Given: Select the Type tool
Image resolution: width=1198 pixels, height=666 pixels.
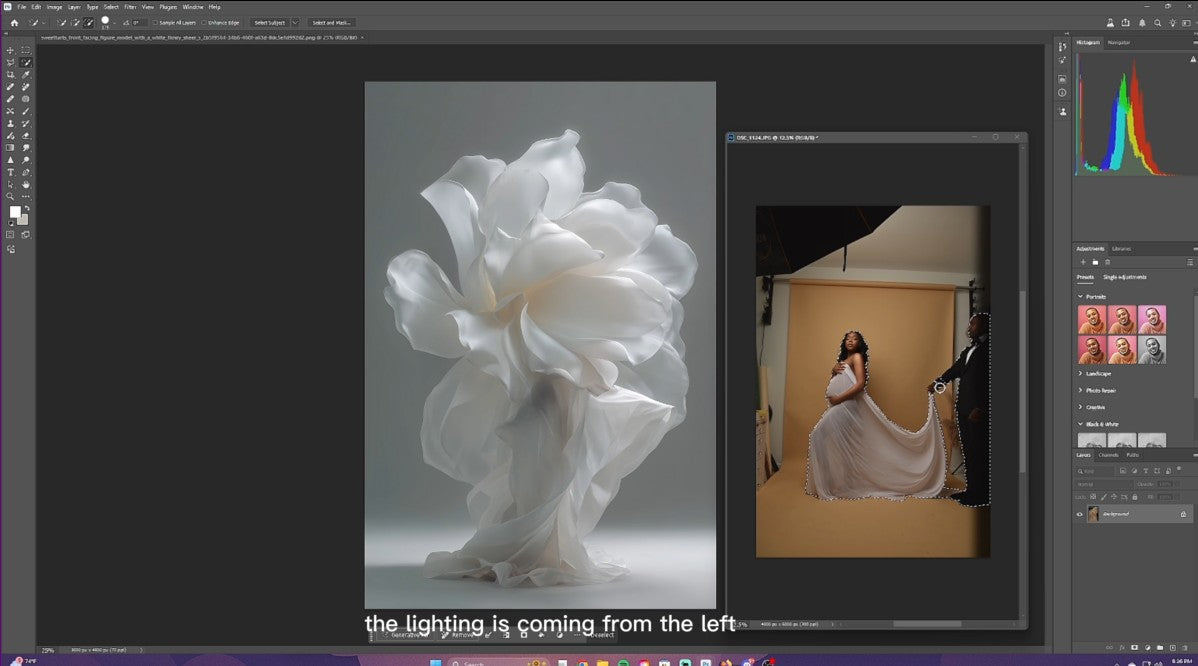Looking at the screenshot, I should coord(11,172).
